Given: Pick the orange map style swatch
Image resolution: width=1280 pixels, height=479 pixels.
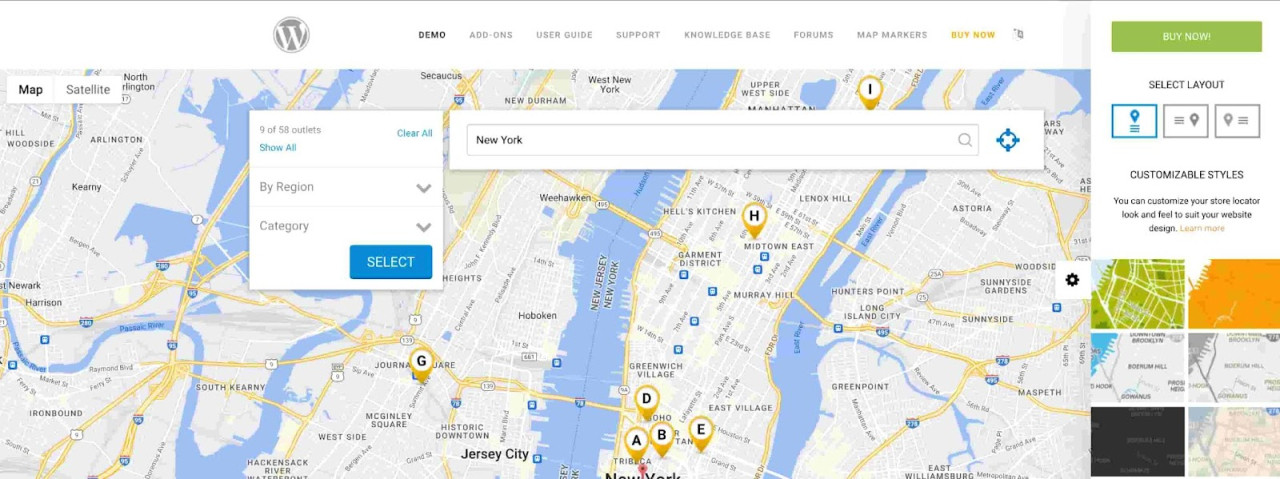Looking at the screenshot, I should pyautogui.click(x=1233, y=294).
